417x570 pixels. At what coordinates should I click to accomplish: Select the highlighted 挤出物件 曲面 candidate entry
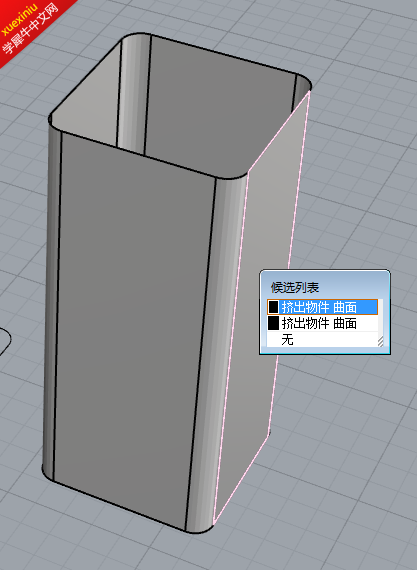click(x=323, y=307)
